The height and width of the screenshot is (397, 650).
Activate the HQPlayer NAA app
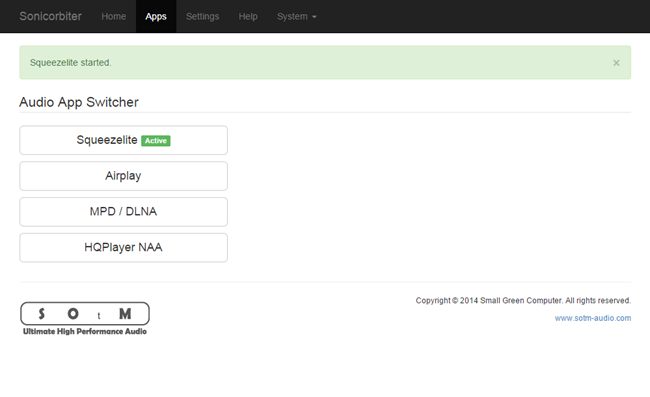124,247
